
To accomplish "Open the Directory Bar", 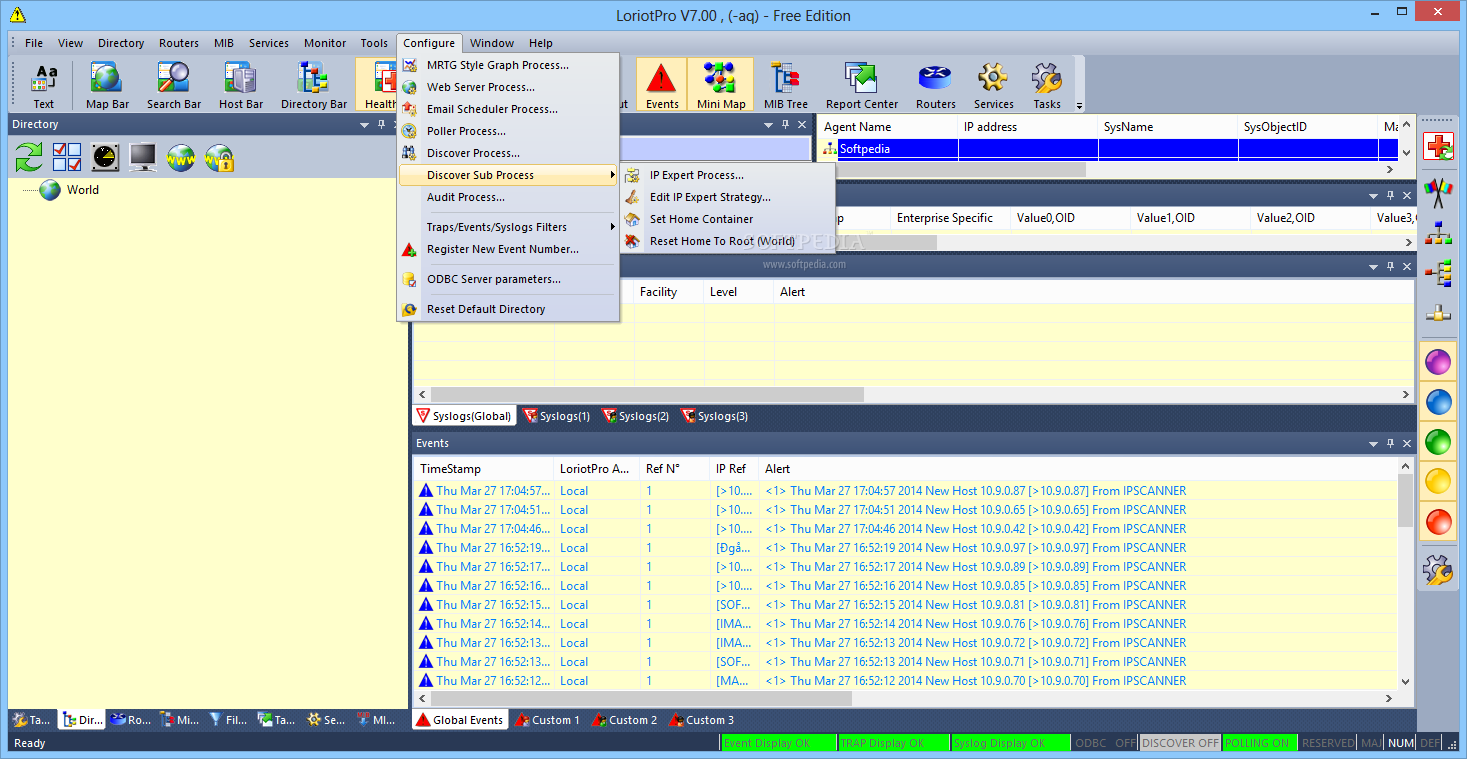I will 314,85.
